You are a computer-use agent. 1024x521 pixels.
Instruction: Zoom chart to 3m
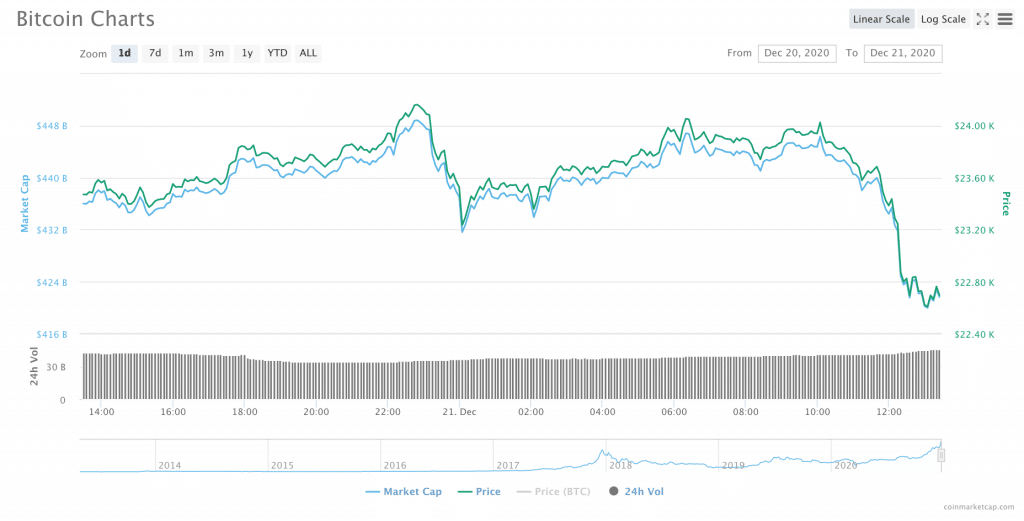[216, 53]
